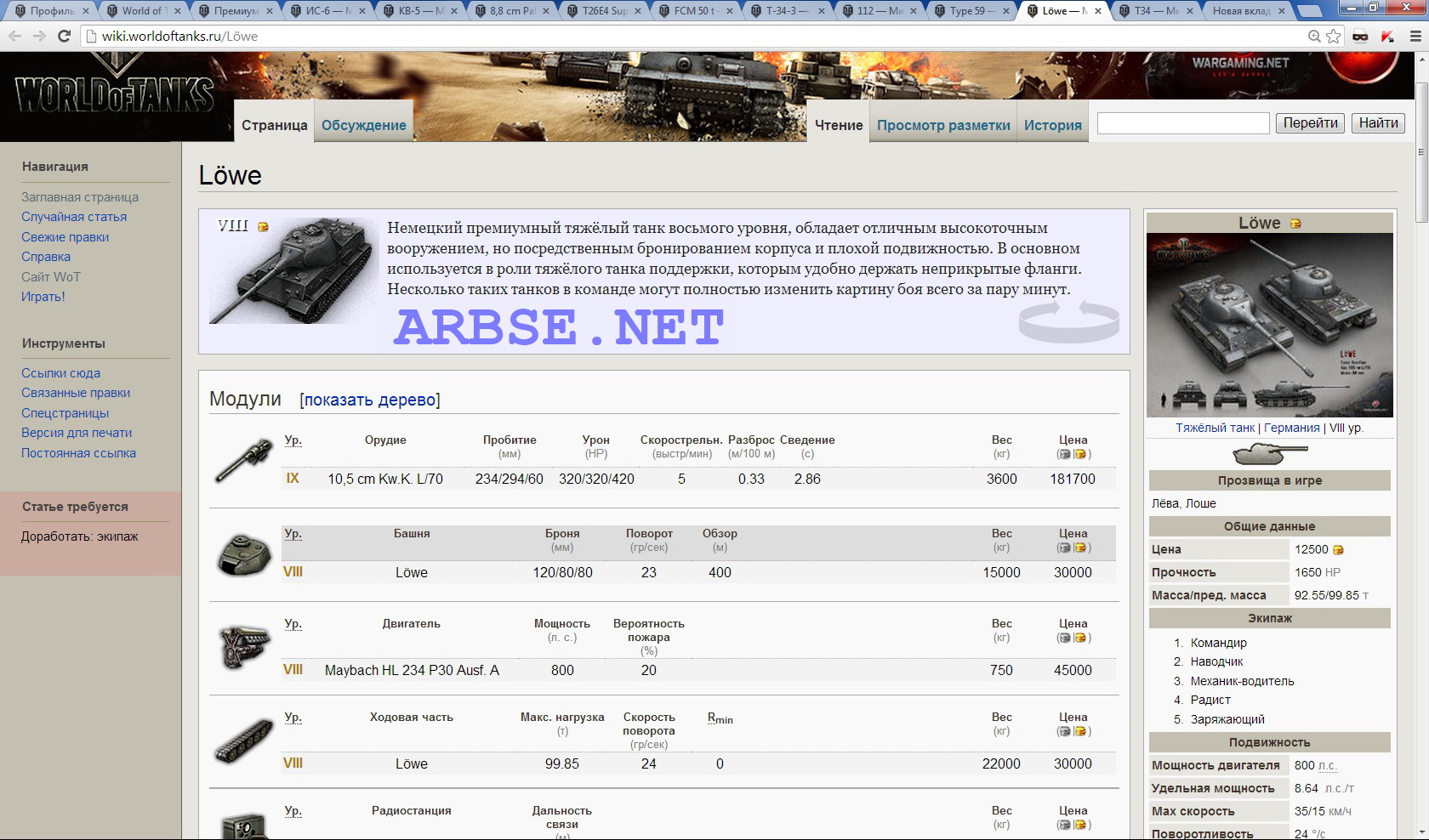Open the Версия для печати link
Screen dimensions: 1429x840
click(77, 433)
